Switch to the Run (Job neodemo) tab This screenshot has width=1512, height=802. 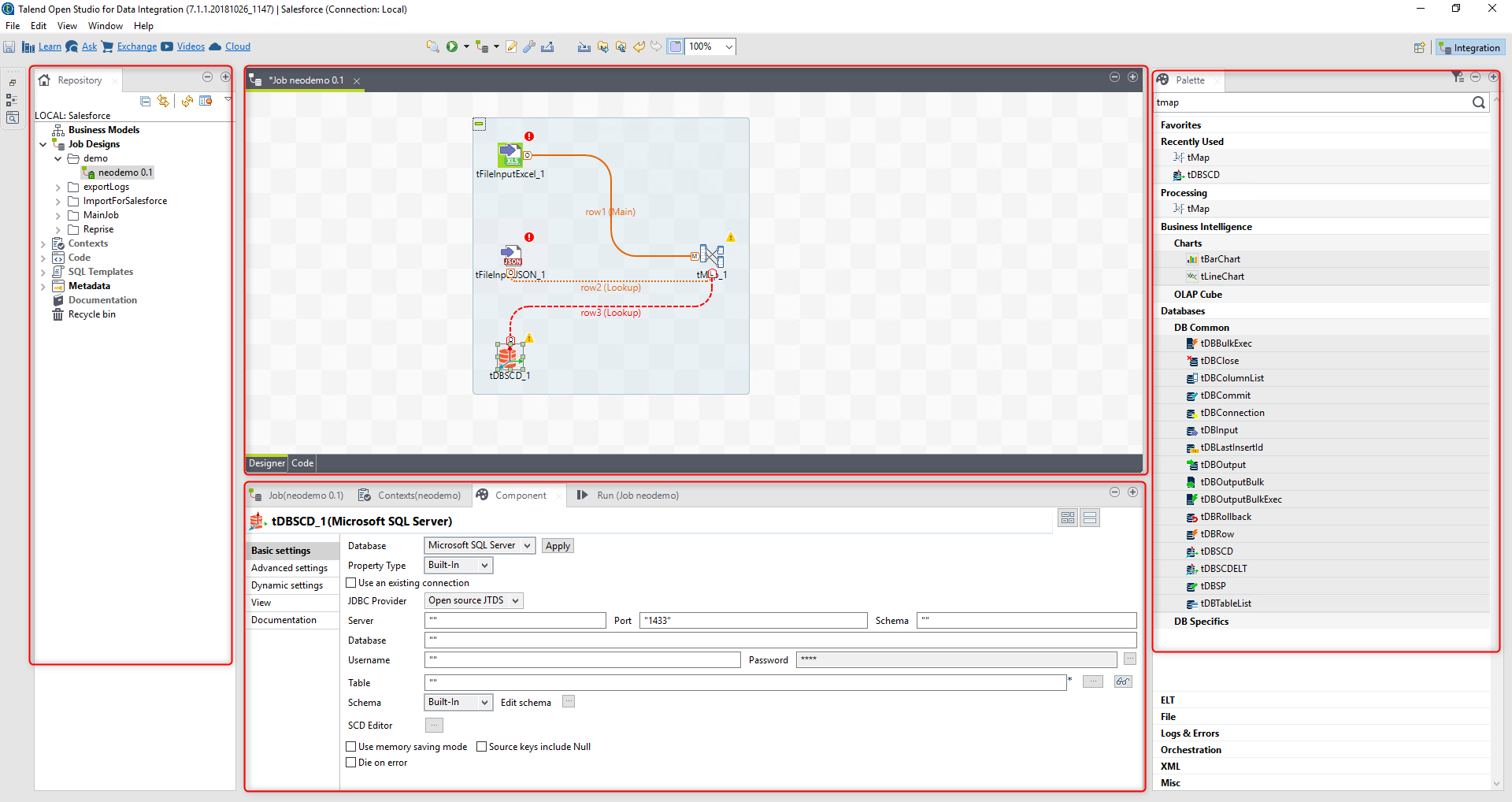628,496
